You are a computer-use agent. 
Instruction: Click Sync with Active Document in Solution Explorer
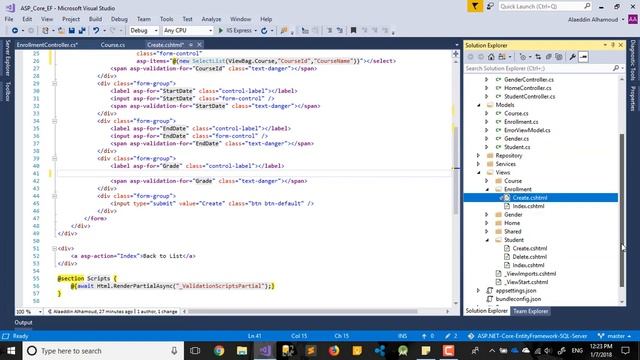(538, 57)
